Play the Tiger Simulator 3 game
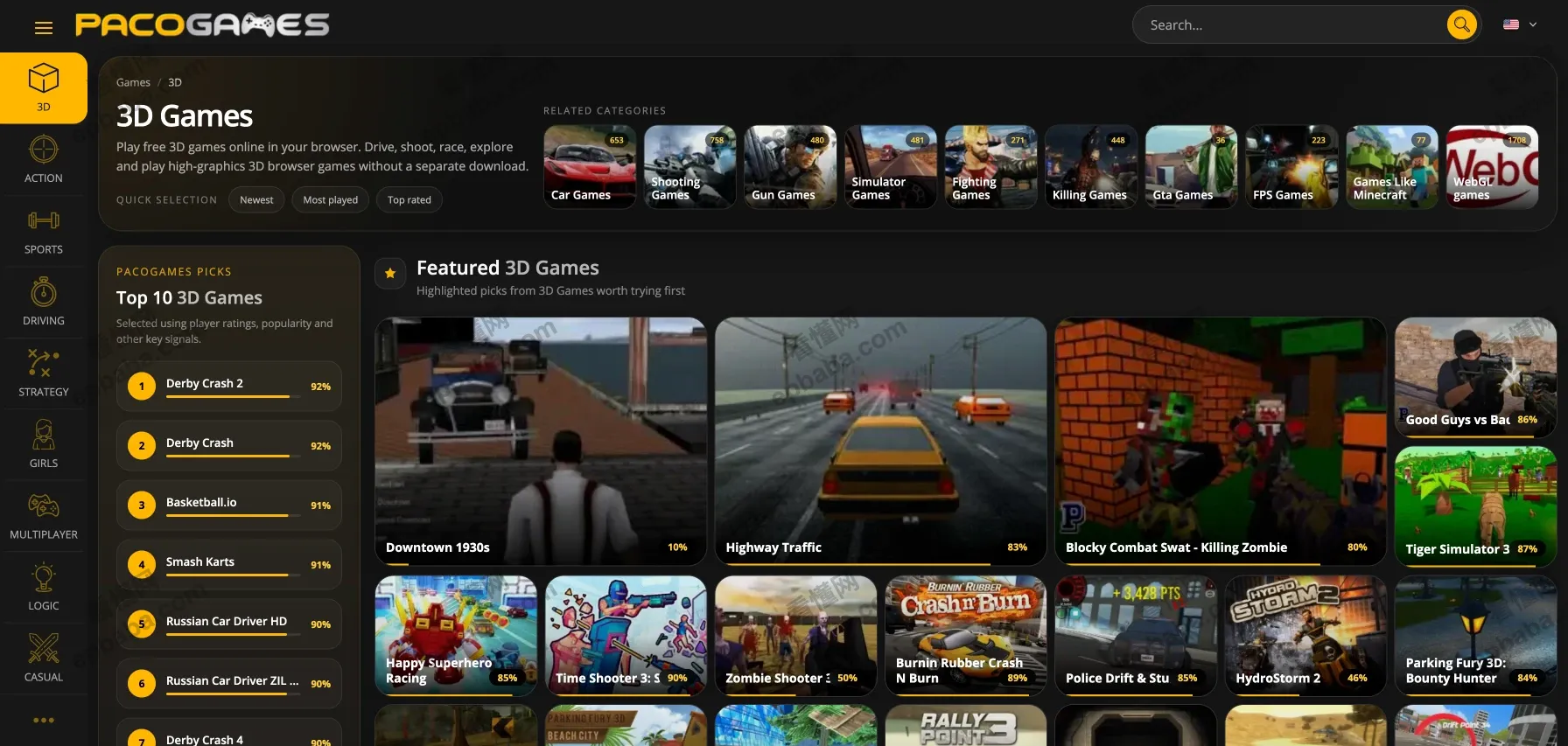This screenshot has width=1568, height=746. tap(1475, 507)
